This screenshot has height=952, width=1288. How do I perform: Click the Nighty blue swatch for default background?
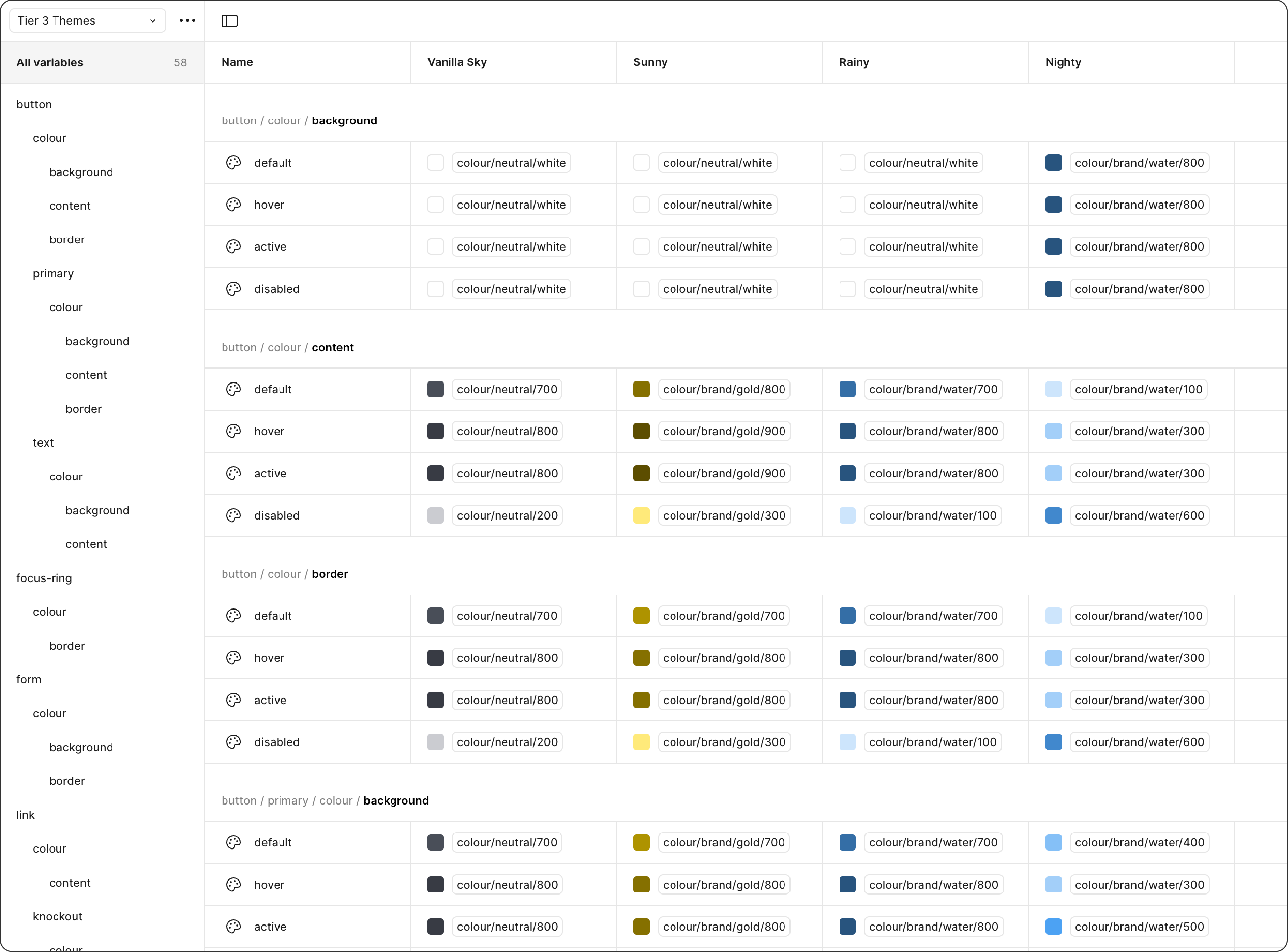tap(1054, 163)
